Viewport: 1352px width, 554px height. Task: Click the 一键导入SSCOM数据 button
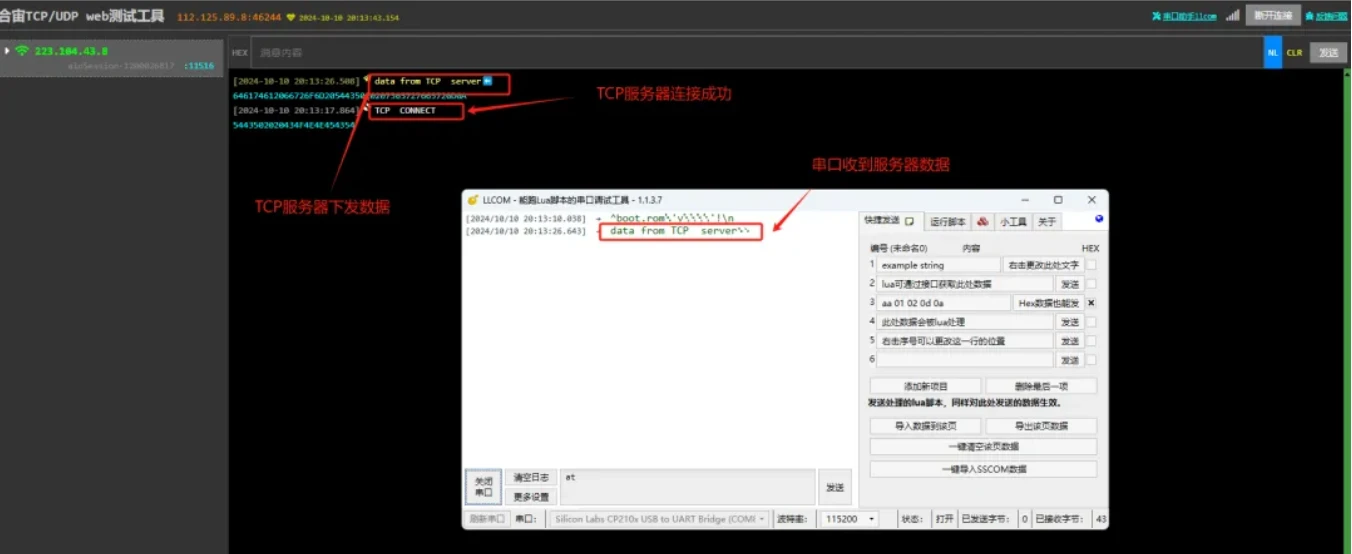click(983, 469)
